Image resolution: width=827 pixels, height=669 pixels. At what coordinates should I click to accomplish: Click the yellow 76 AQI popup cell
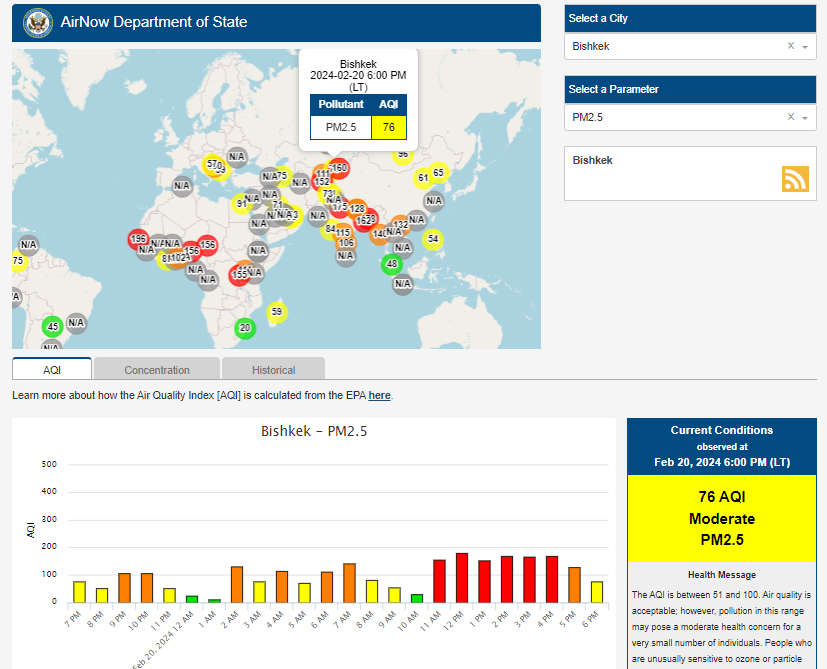coord(389,128)
